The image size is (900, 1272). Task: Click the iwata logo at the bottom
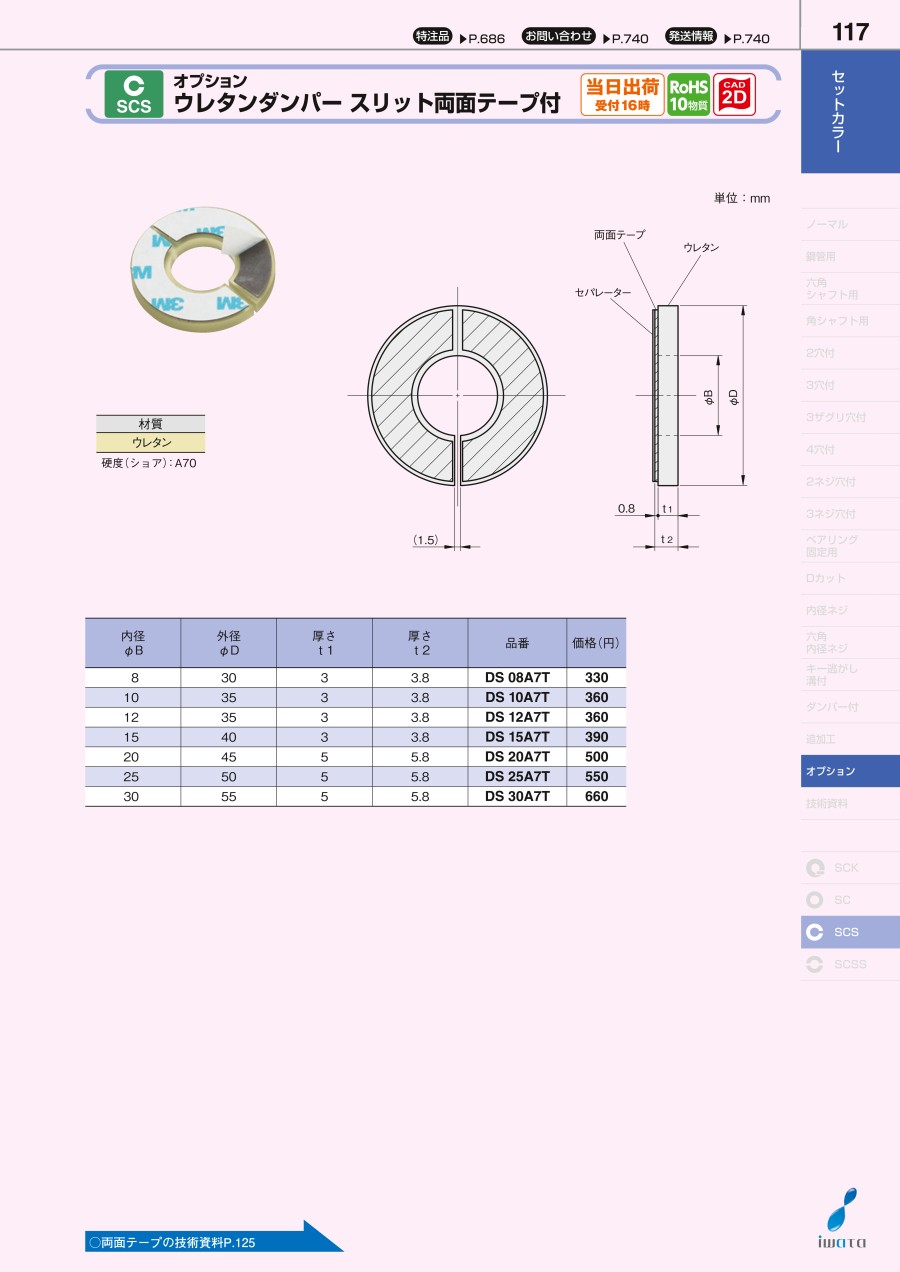point(845,1220)
